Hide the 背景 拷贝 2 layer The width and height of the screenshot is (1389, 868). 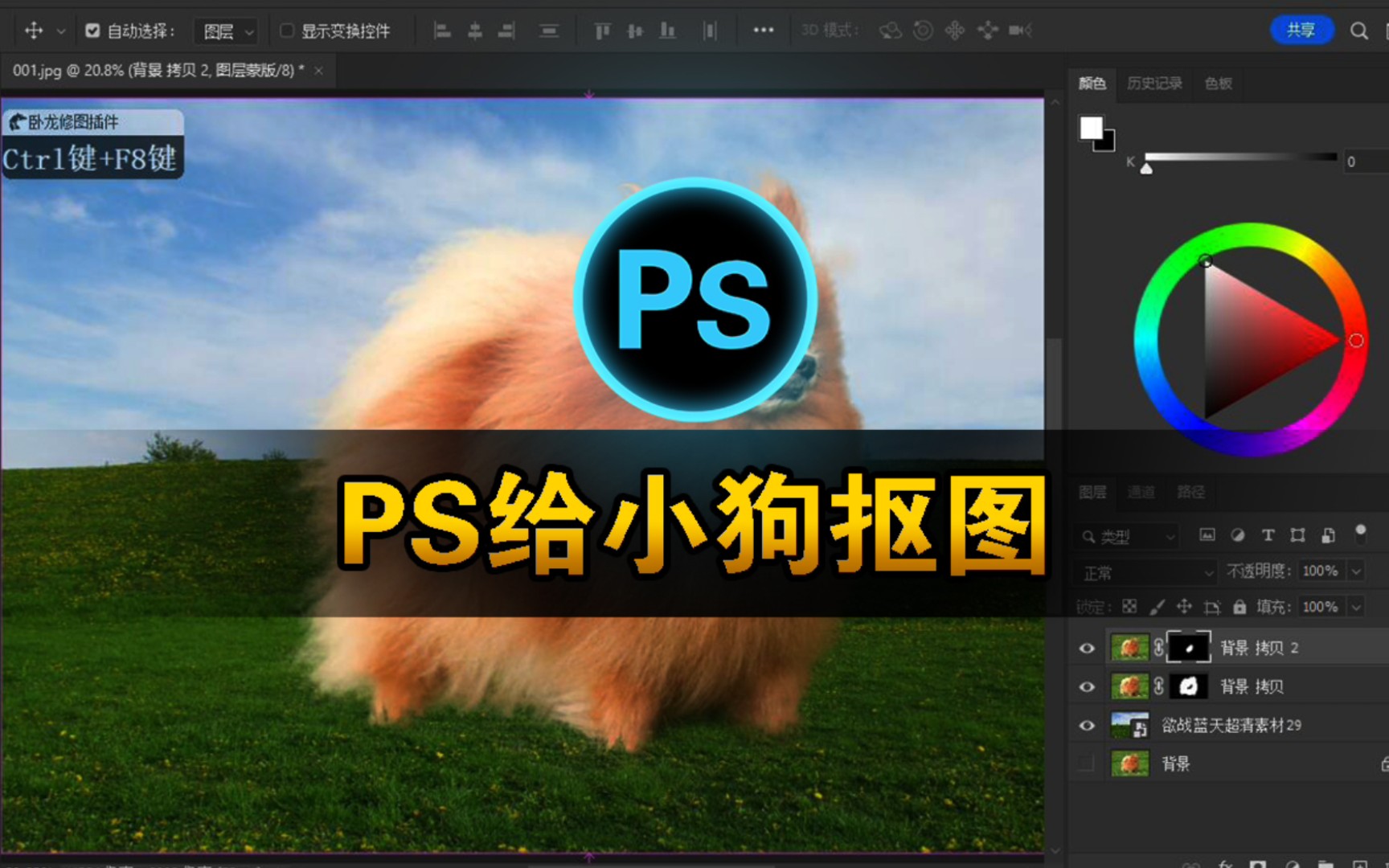tap(1087, 648)
